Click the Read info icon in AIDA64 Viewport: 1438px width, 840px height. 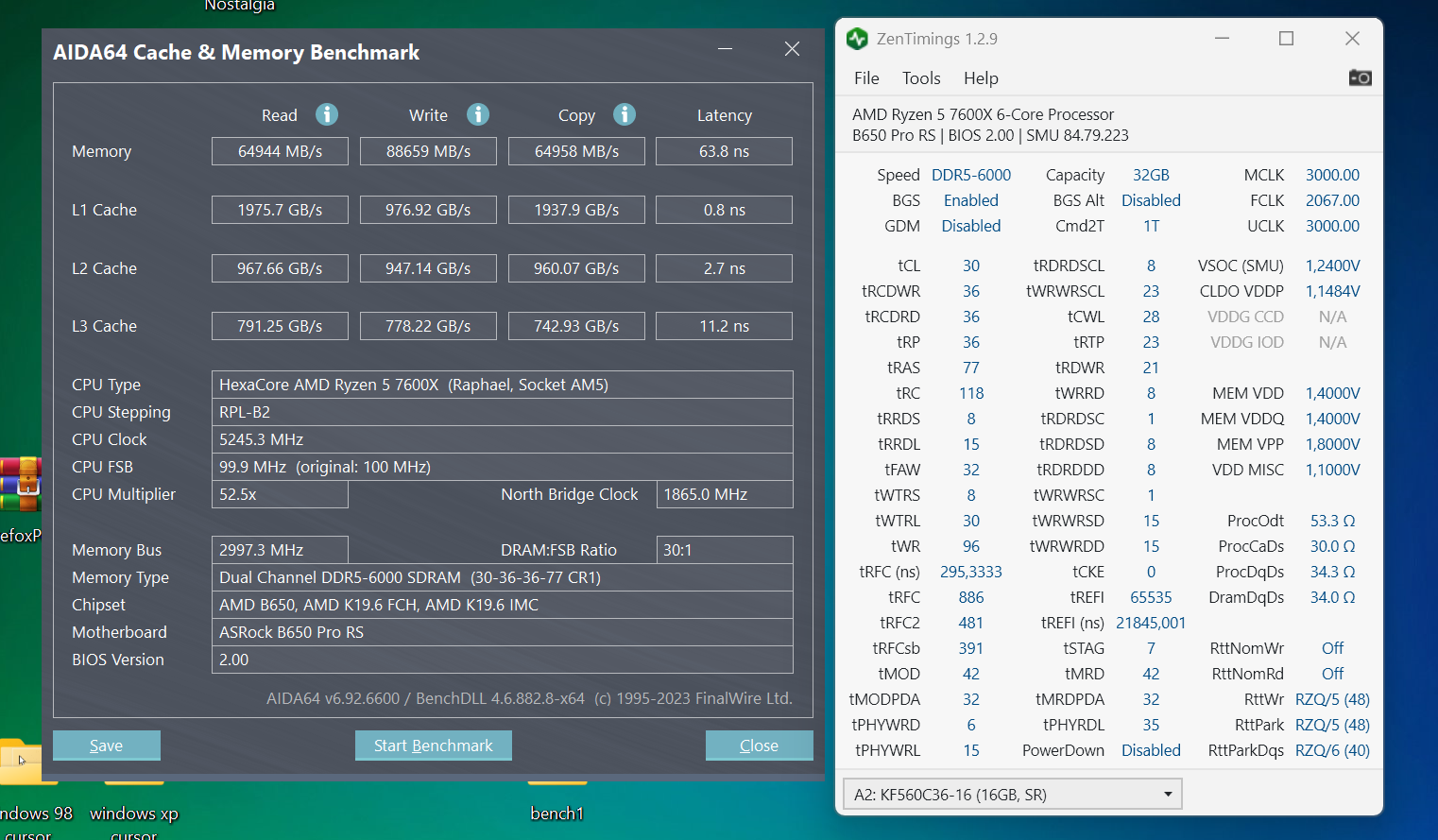point(327,114)
